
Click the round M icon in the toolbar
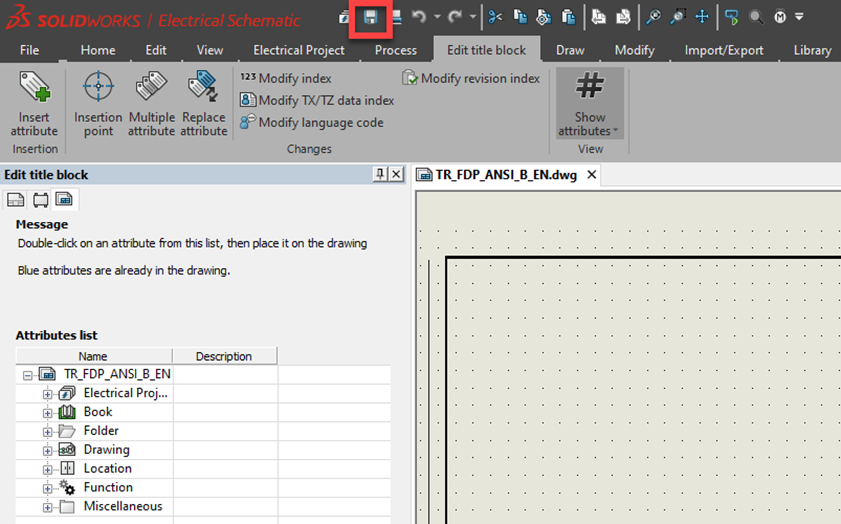pos(780,17)
